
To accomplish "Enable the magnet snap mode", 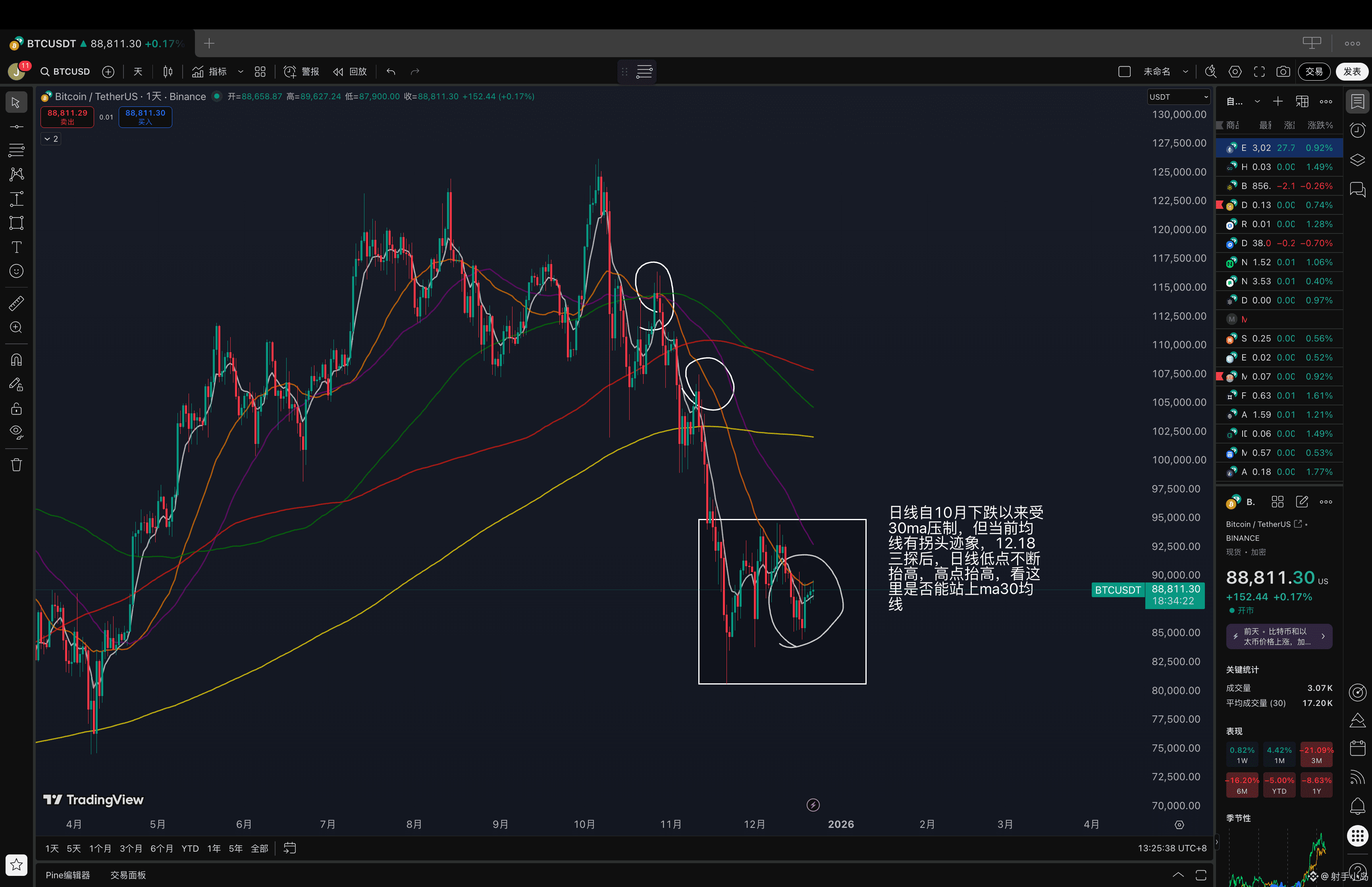I will click(16, 360).
